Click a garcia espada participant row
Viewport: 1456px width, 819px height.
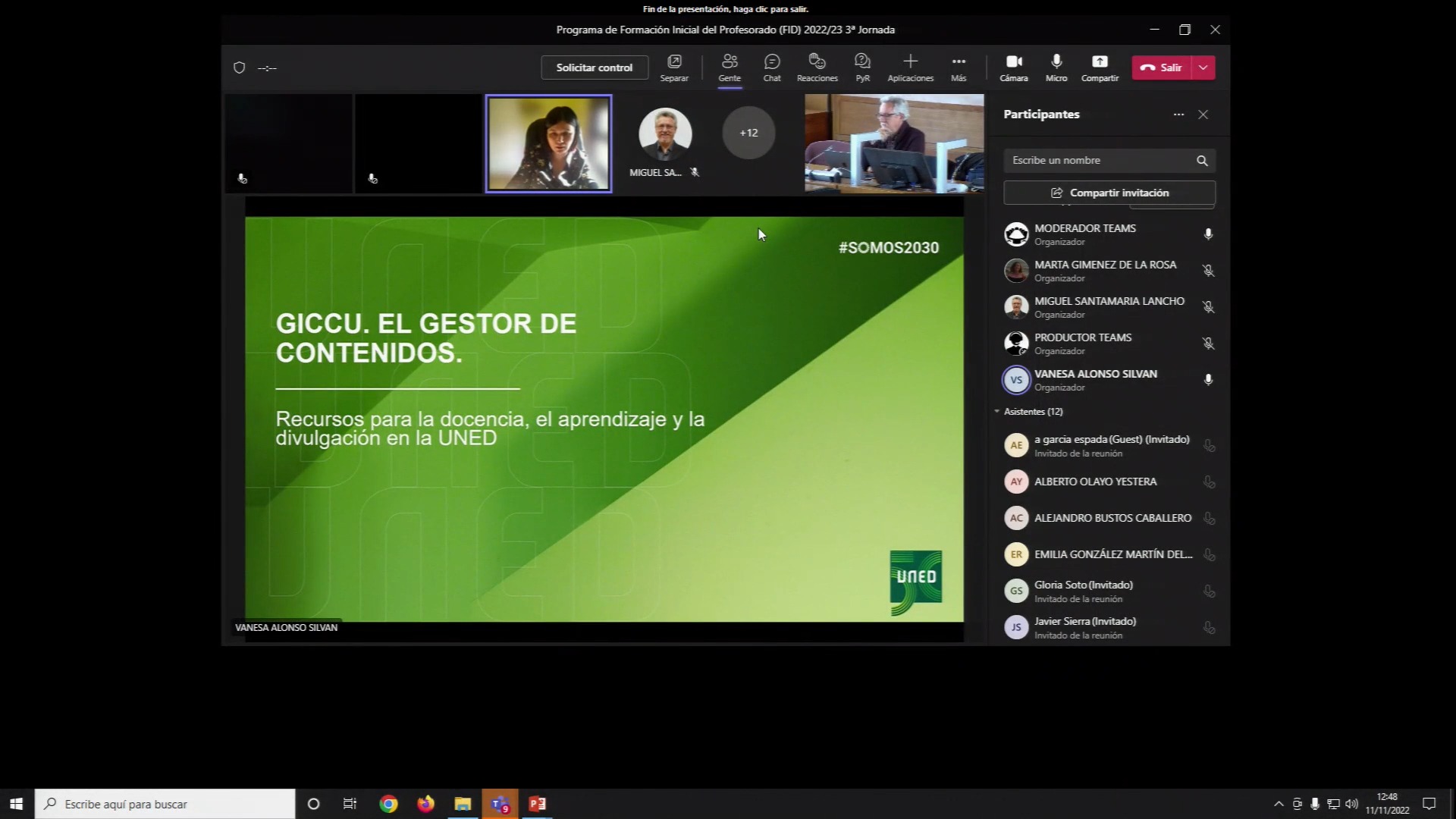pos(1109,445)
